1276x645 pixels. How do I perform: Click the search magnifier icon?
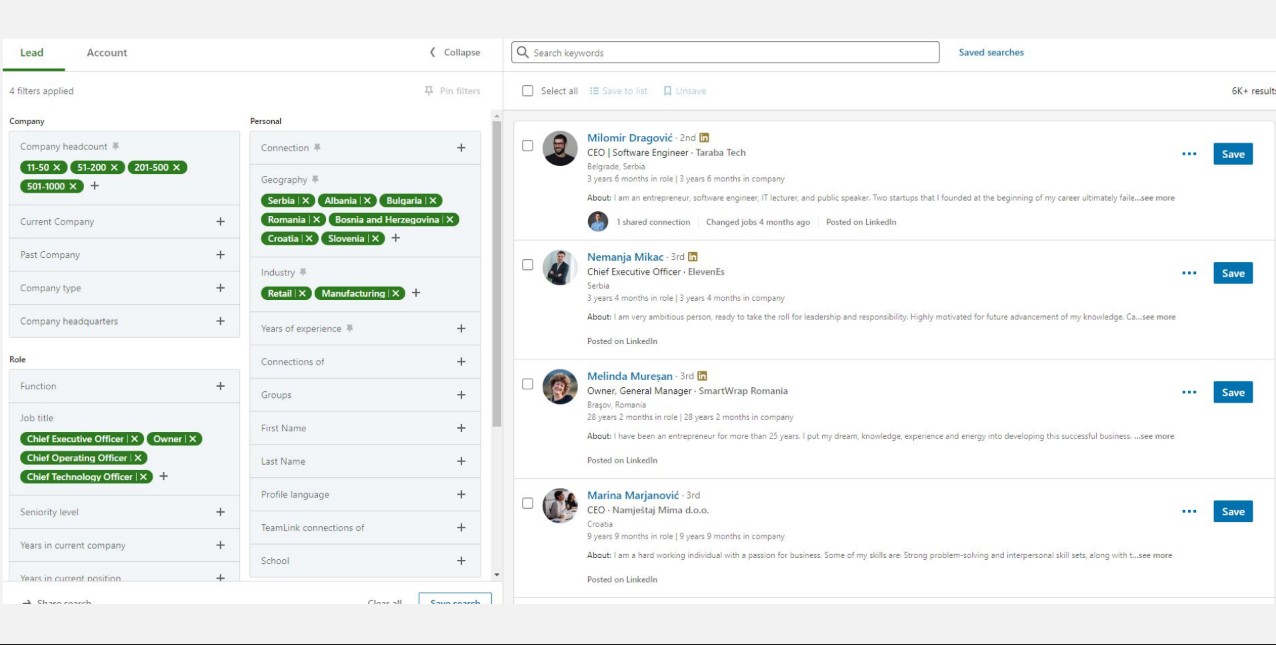click(x=523, y=53)
